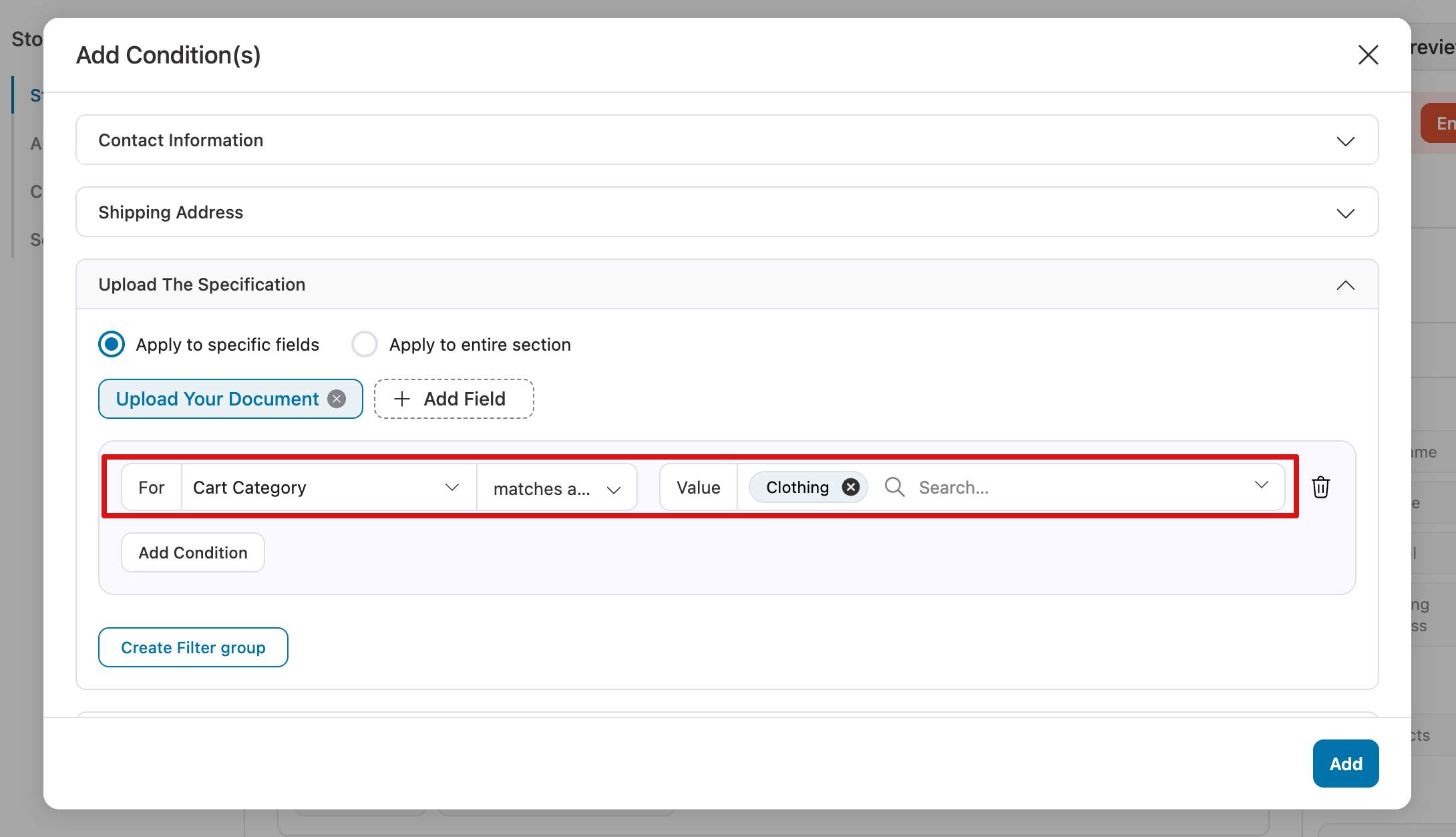Click the search magnifier in the Value field
1456x837 pixels.
(x=894, y=487)
